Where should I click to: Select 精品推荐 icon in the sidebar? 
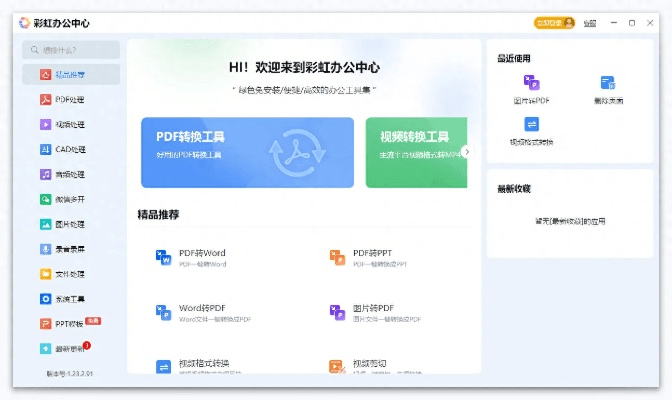(45, 75)
